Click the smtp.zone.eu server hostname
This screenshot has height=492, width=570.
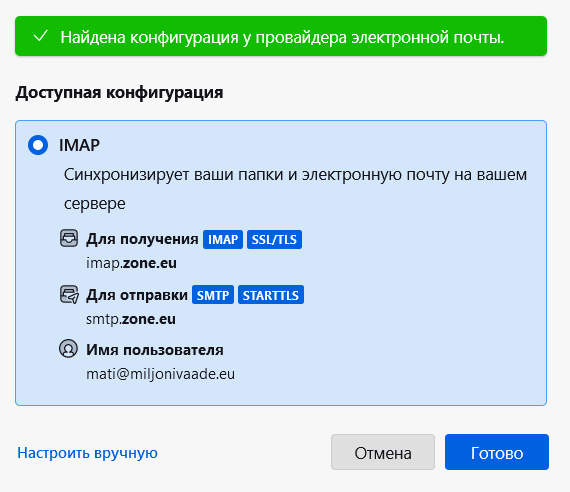click(131, 319)
